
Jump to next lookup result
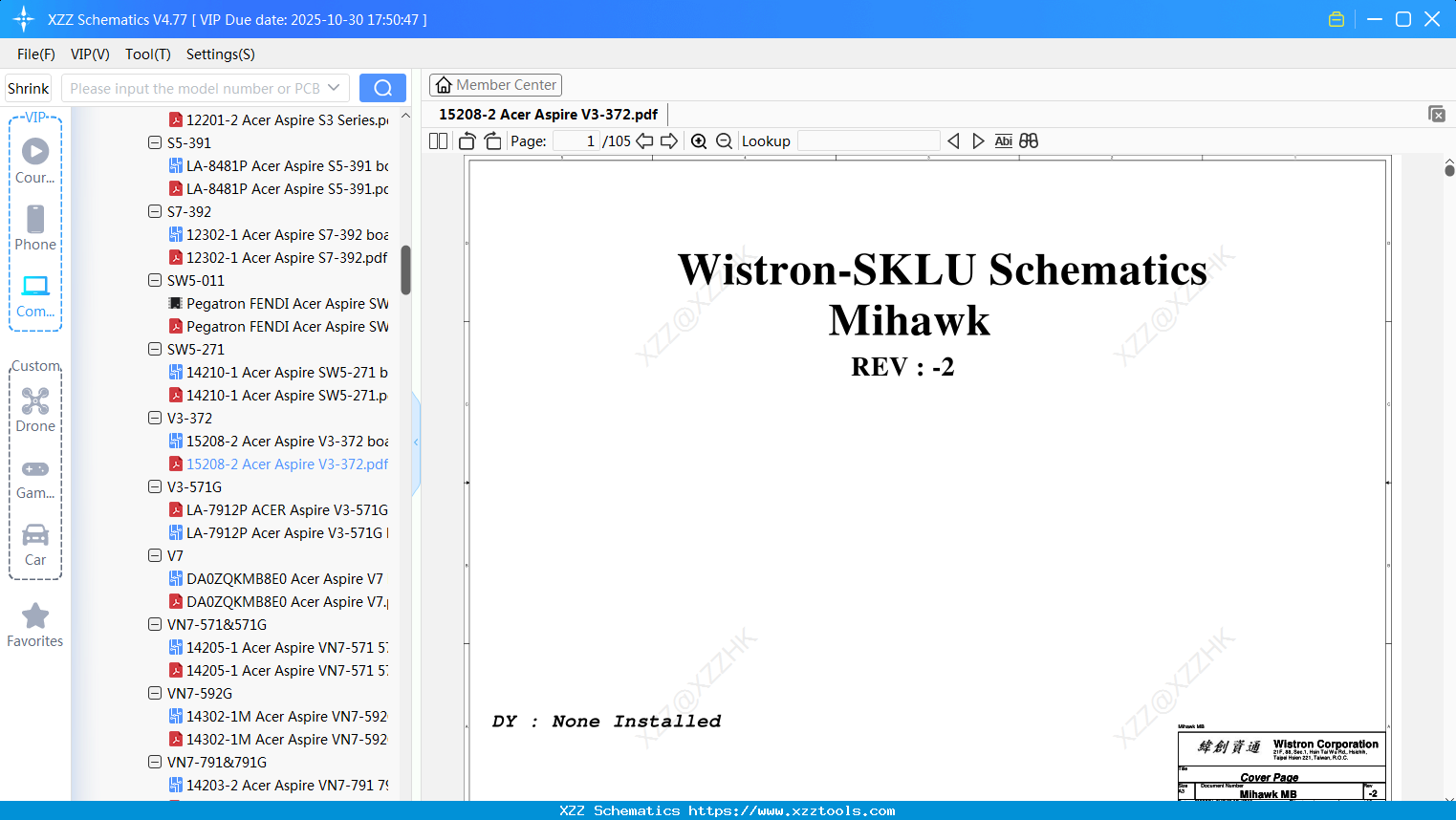click(x=978, y=141)
